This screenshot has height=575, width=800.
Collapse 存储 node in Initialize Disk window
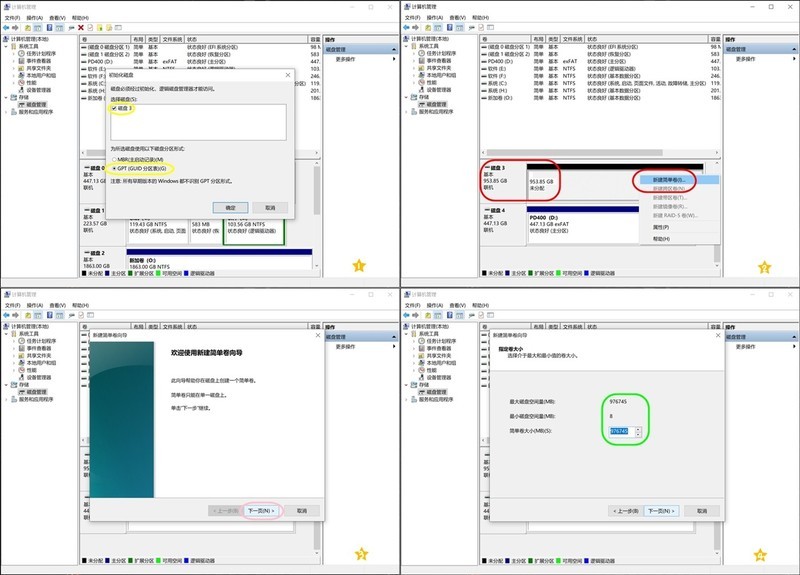tap(6, 97)
